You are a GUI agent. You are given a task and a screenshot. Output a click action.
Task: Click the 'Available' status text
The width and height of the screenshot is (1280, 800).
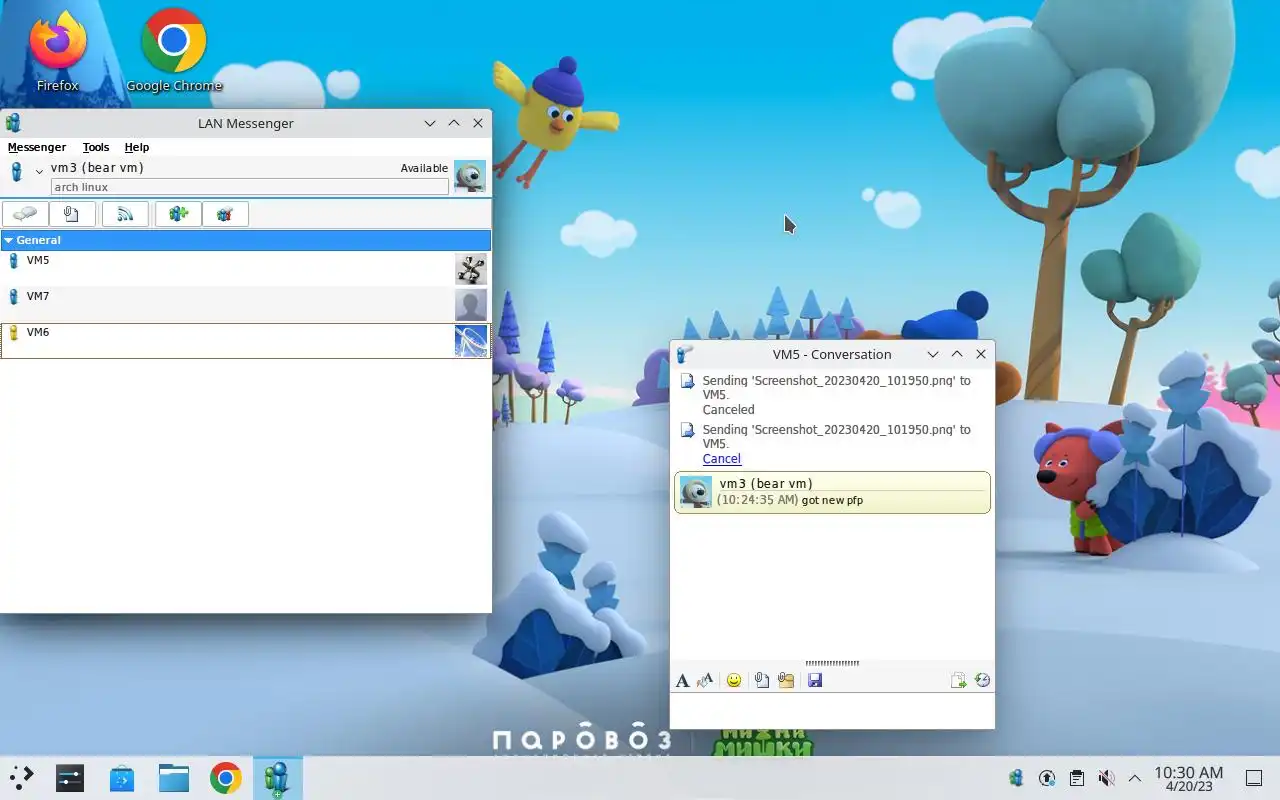424,168
